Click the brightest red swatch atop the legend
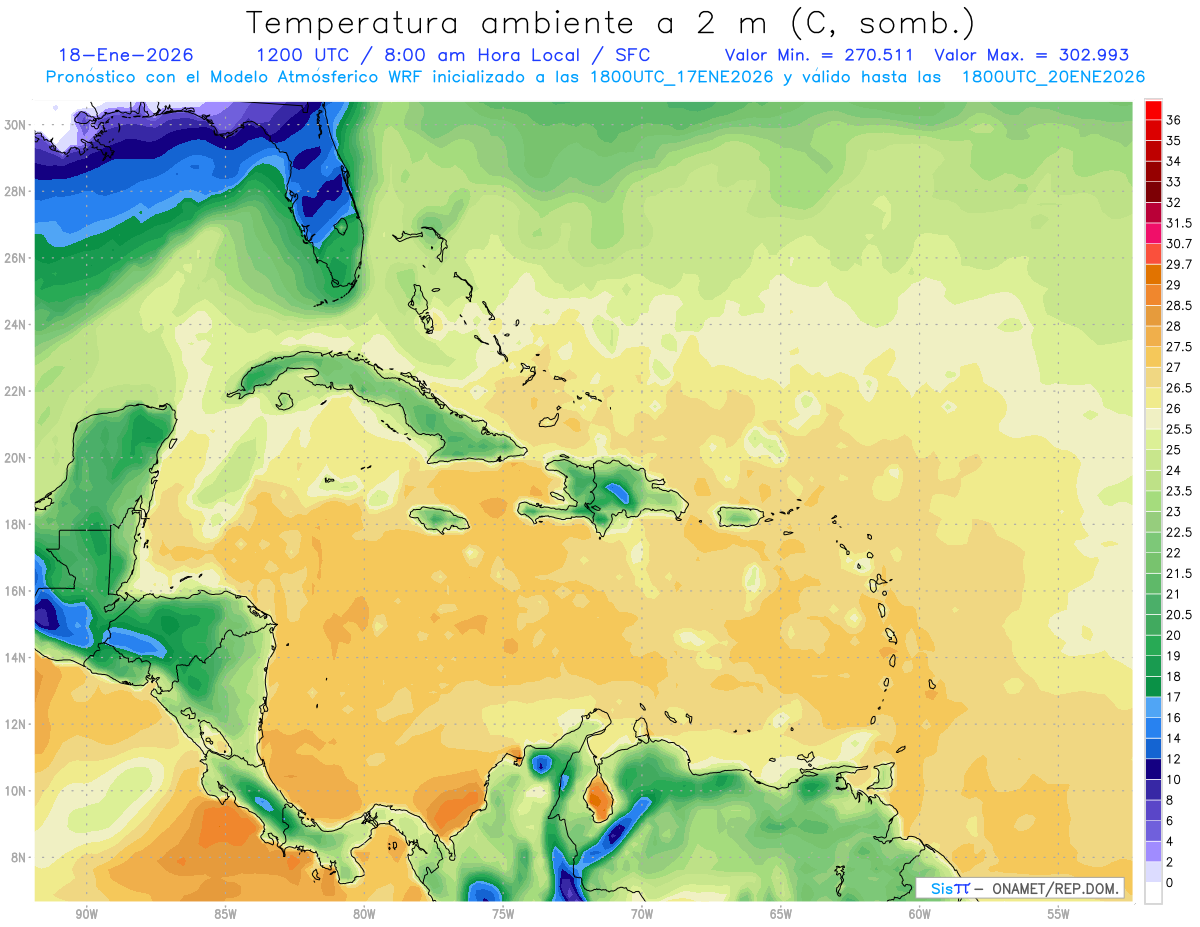 point(1153,111)
